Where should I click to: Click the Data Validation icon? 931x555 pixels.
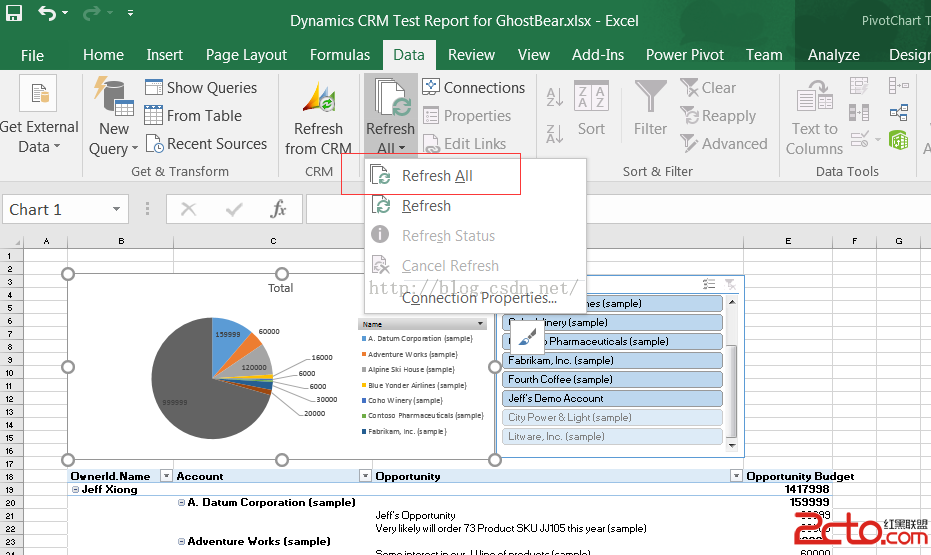(859, 139)
